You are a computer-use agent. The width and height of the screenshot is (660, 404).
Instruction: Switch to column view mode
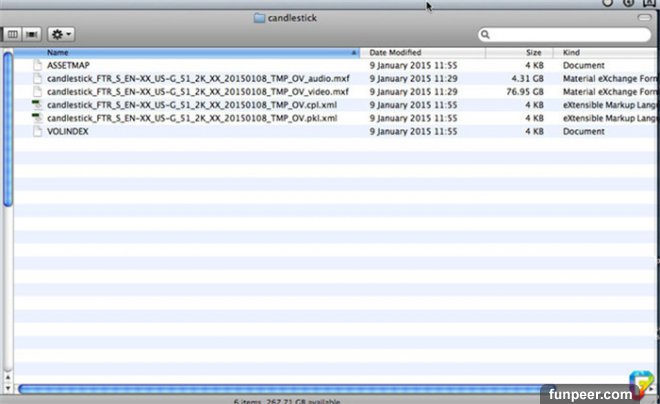click(x=13, y=34)
